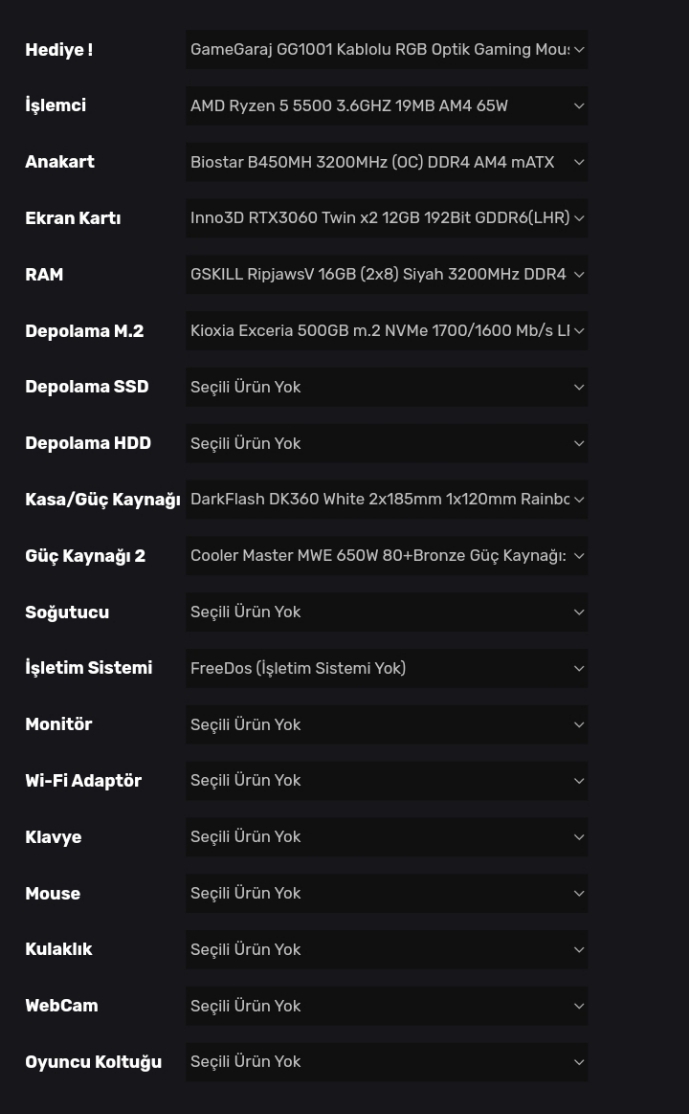Open the Mouse selection dropdown
This screenshot has width=689, height=1114.
point(386,893)
